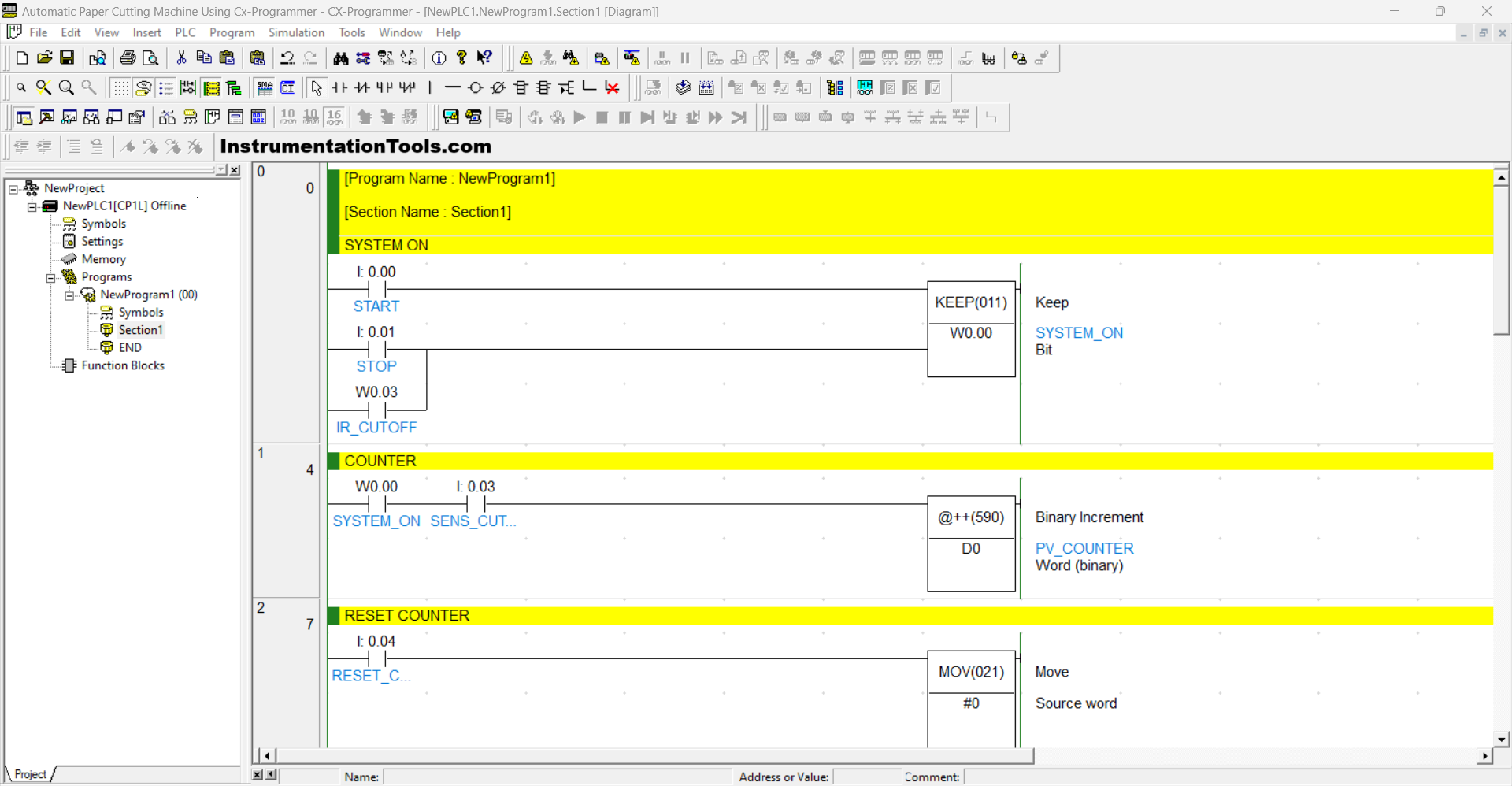Click the Cut scissors icon
The width and height of the screenshot is (1512, 786).
point(181,58)
